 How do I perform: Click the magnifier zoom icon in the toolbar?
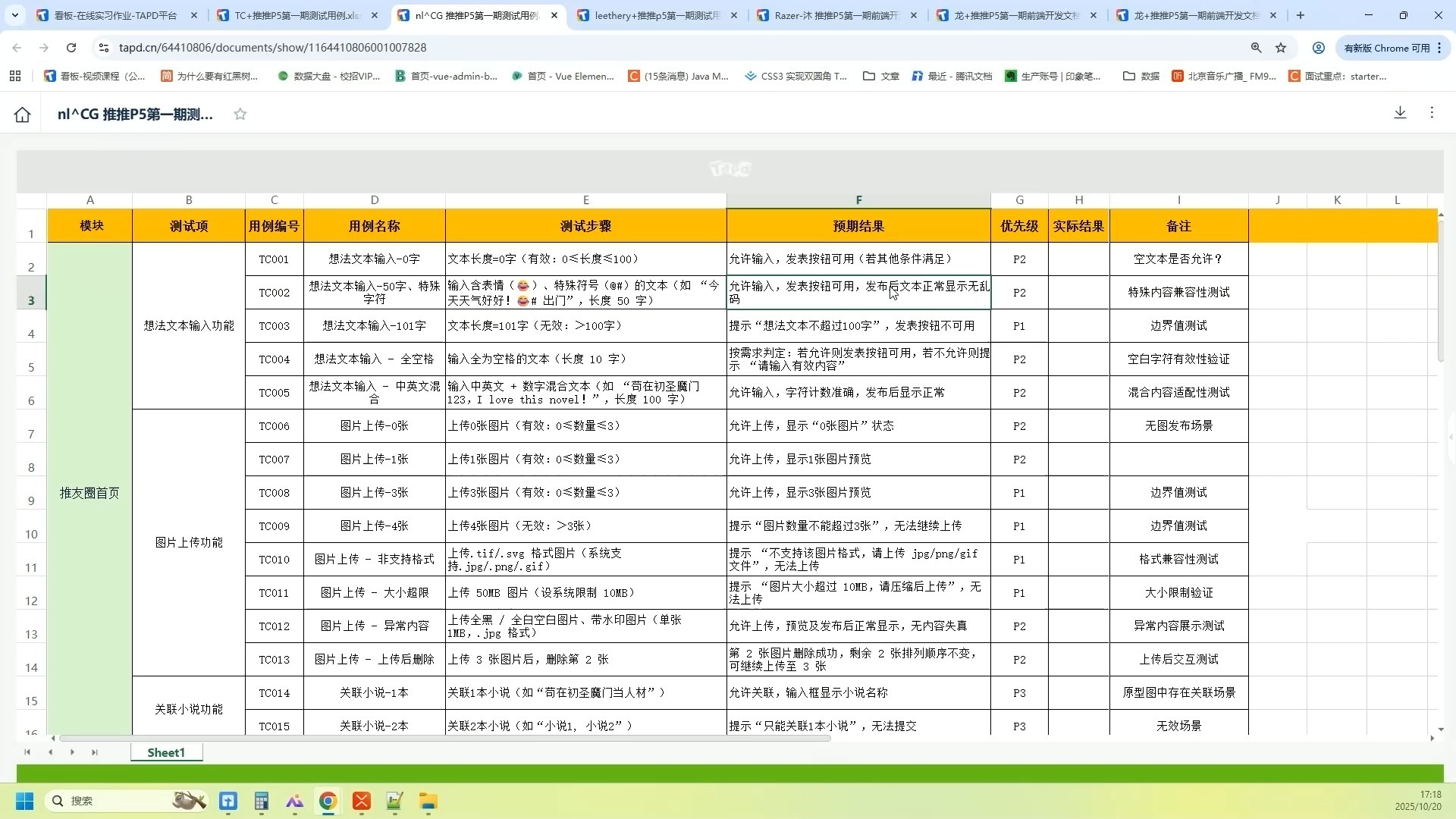[1257, 47]
